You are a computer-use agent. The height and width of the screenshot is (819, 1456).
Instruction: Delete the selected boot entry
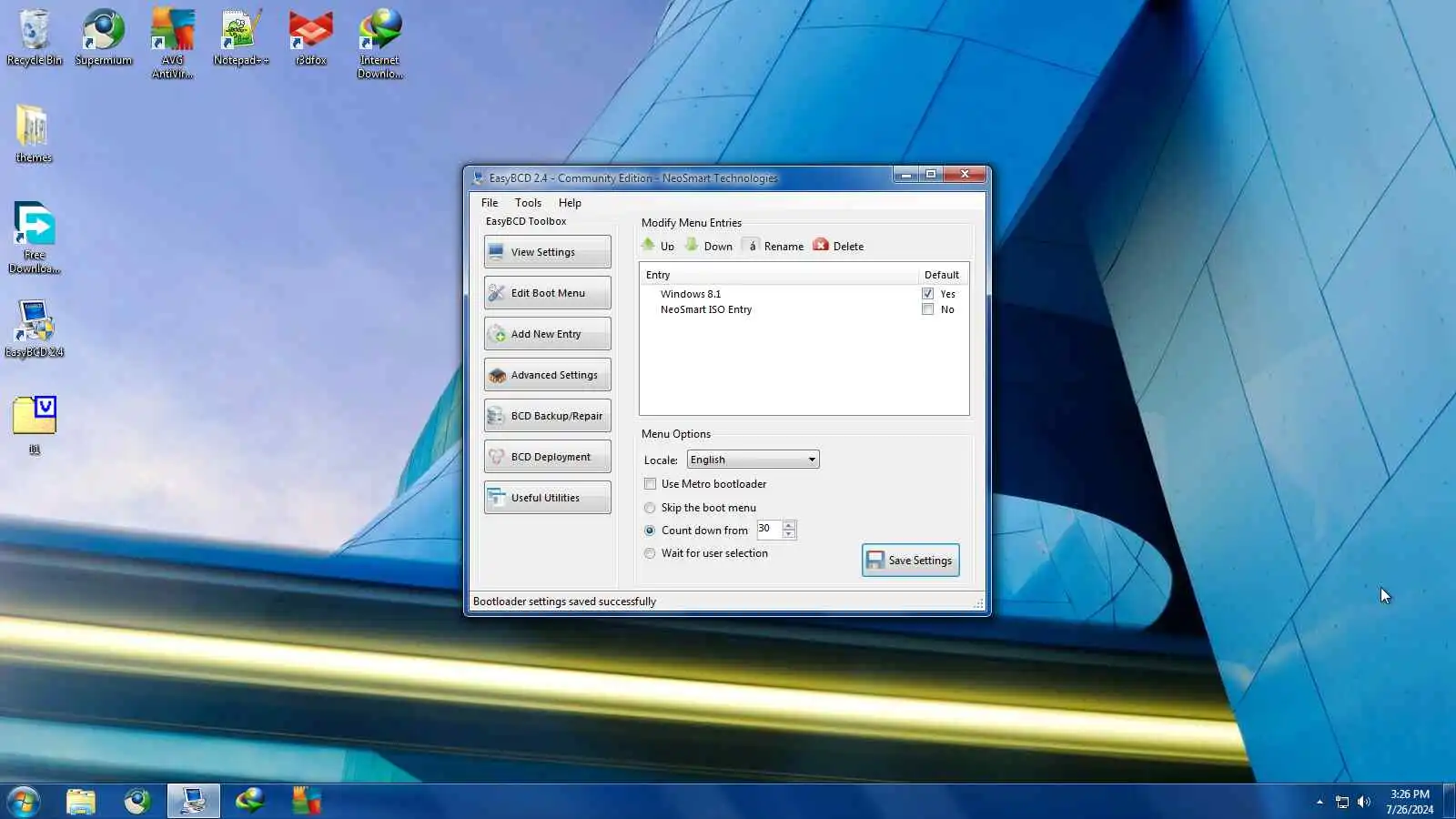coord(838,246)
